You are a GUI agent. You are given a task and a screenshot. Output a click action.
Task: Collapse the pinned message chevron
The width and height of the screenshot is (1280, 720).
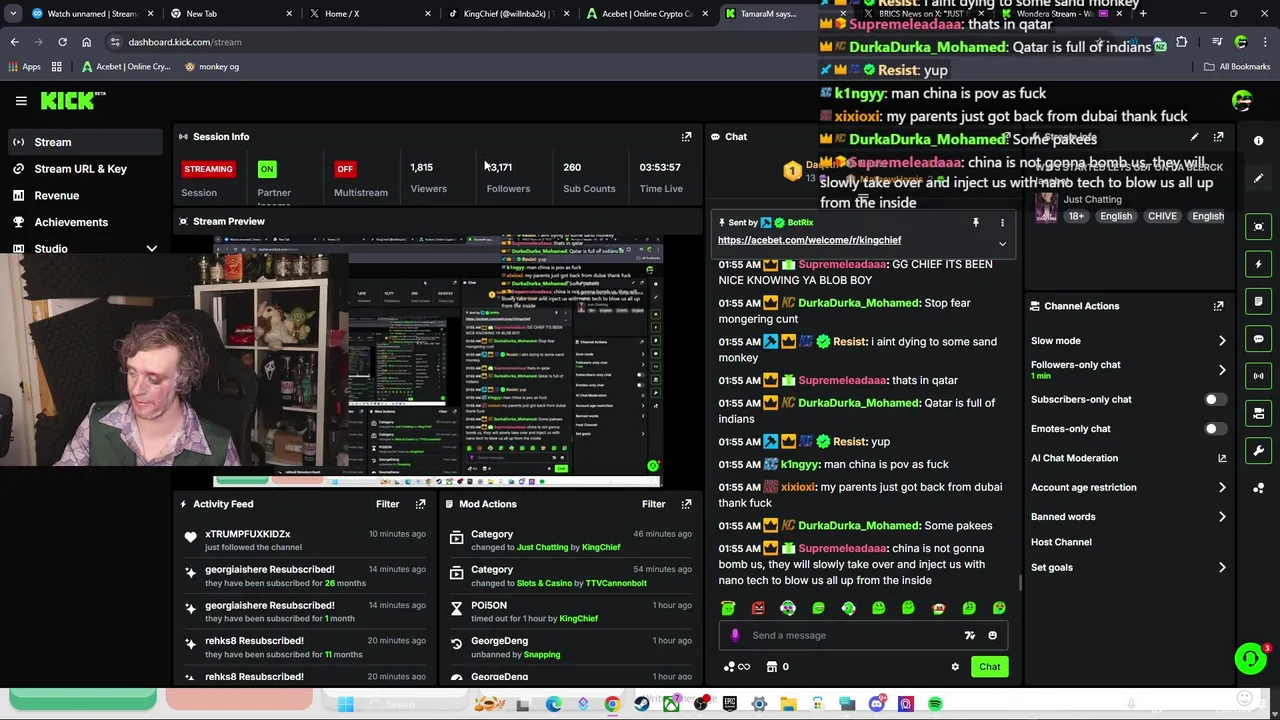[x=1002, y=243]
